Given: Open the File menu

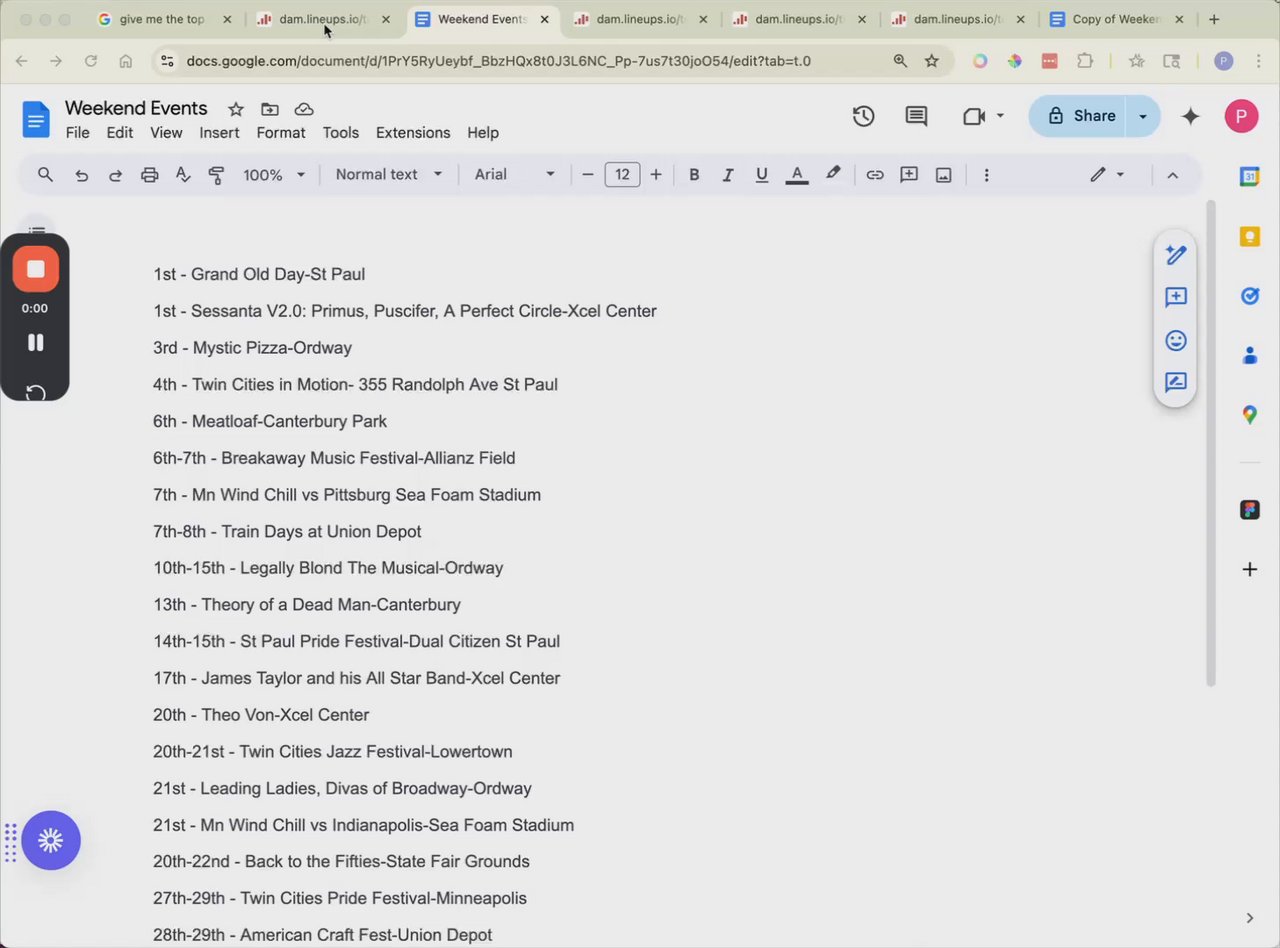Looking at the screenshot, I should pos(77,133).
